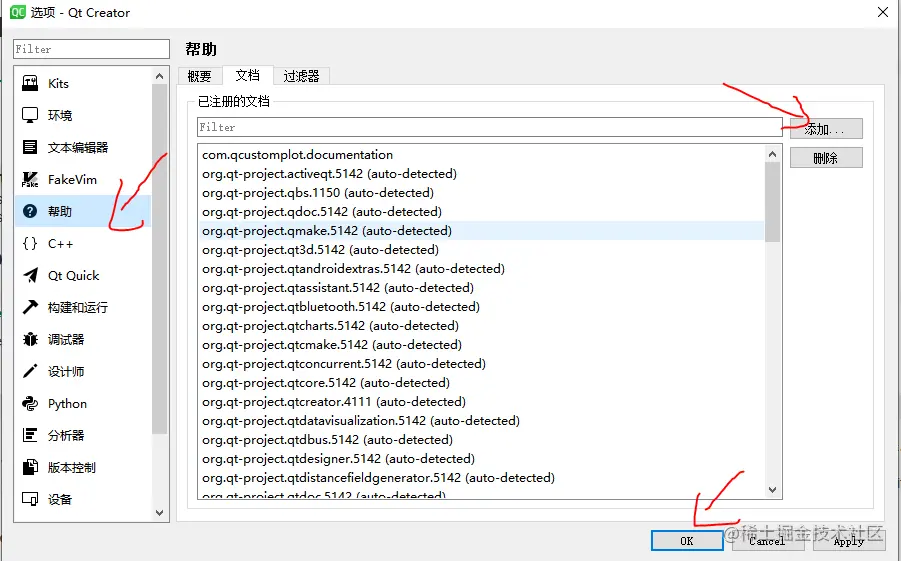Select org.qt-project.qbs.1150 entry

pos(482,193)
